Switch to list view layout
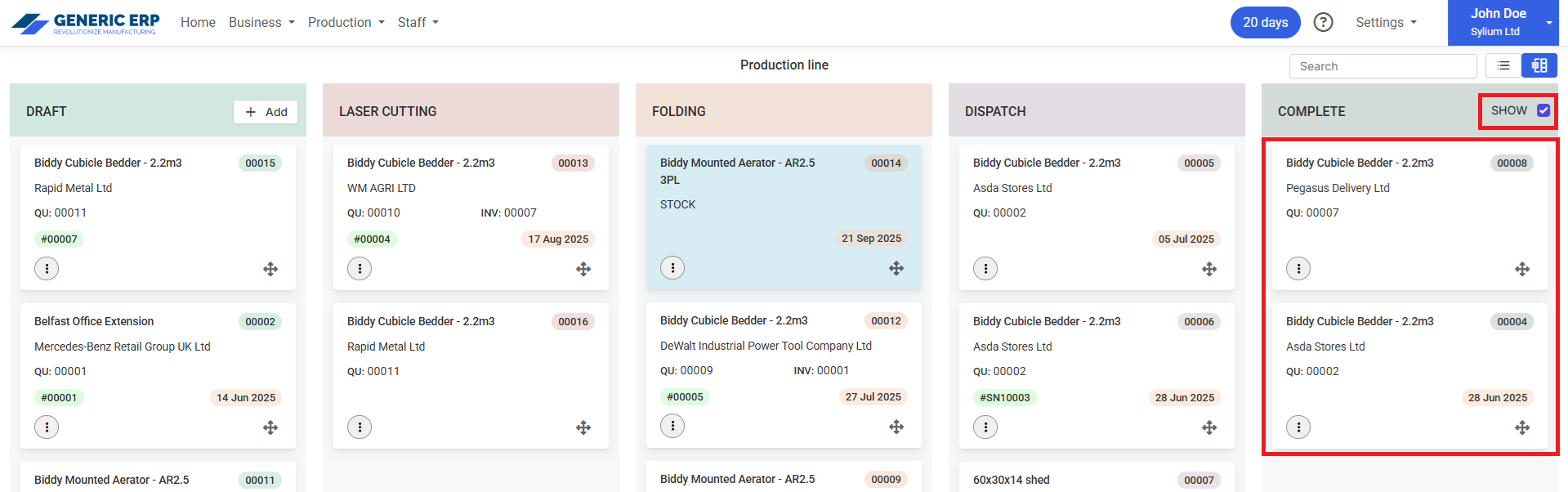This screenshot has width=1568, height=492. point(1503,65)
